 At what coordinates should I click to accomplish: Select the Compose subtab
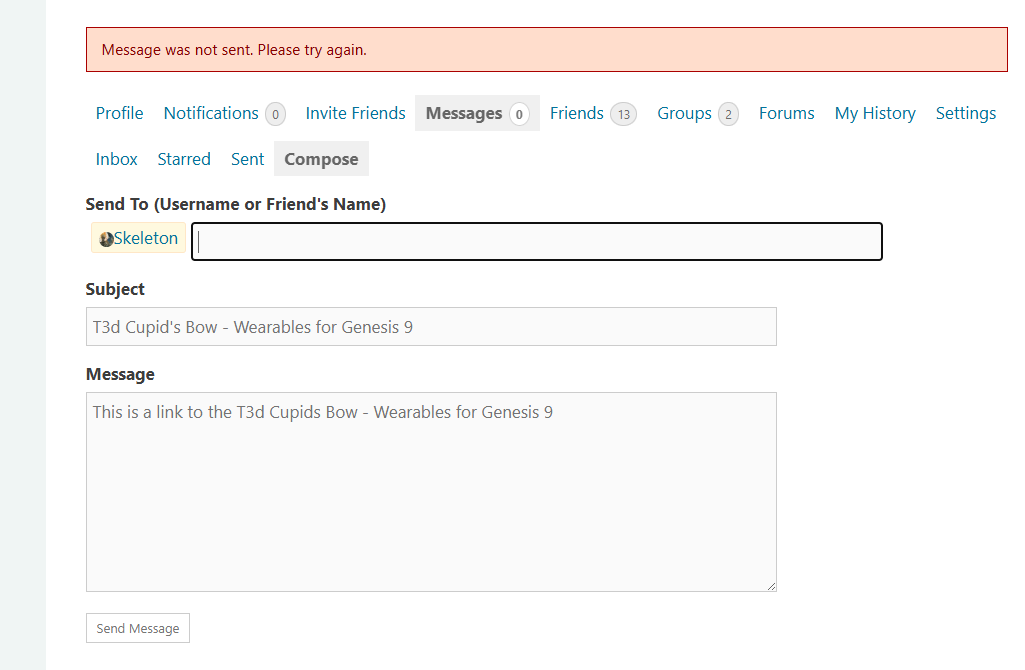tap(321, 159)
